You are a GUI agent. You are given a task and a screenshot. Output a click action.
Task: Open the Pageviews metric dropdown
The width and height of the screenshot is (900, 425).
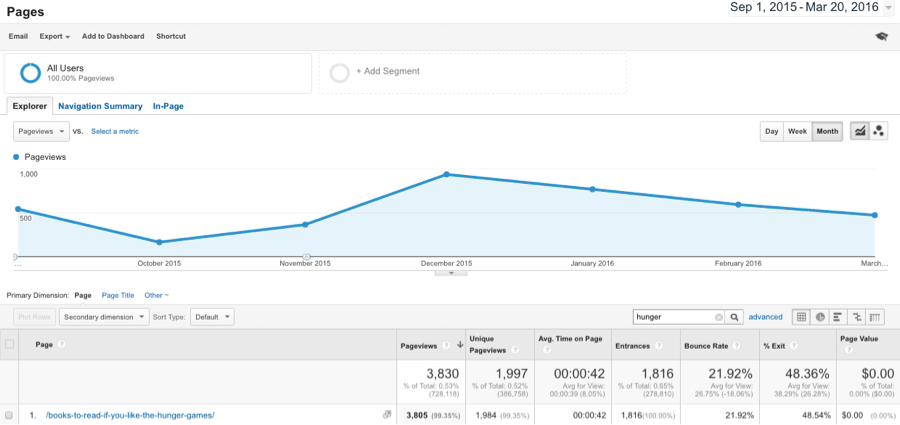(x=41, y=132)
